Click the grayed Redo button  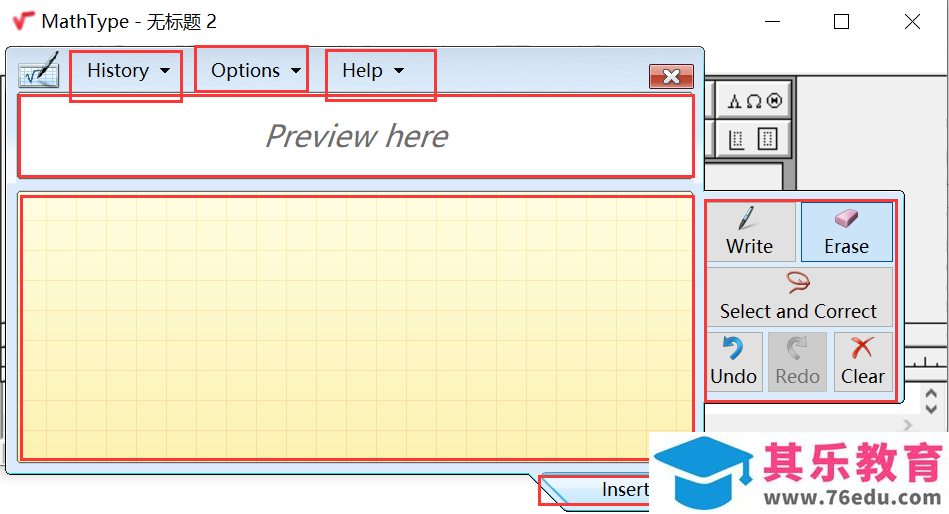coord(797,361)
